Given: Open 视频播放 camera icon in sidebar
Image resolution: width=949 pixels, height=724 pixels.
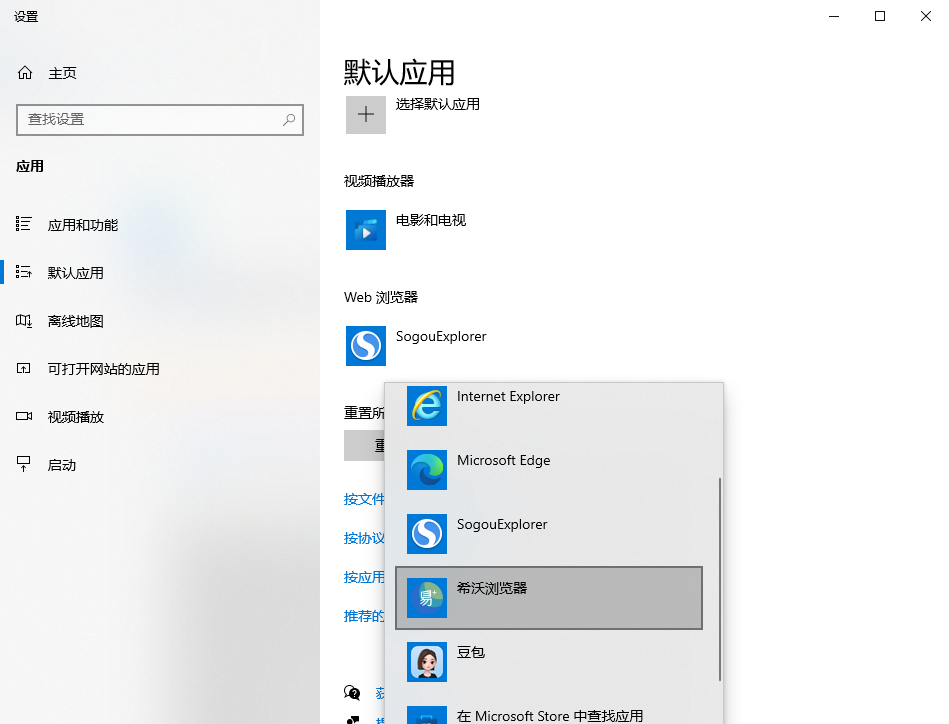Looking at the screenshot, I should coord(24,416).
